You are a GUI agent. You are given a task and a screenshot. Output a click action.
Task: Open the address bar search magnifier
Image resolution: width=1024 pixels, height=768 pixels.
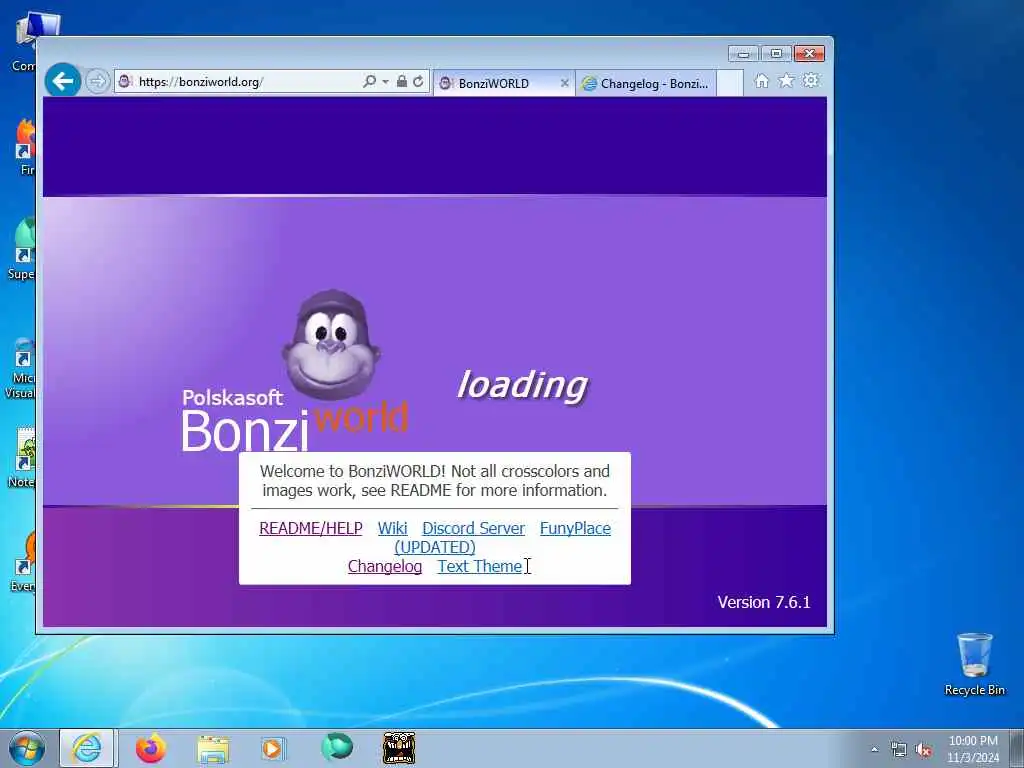point(370,82)
